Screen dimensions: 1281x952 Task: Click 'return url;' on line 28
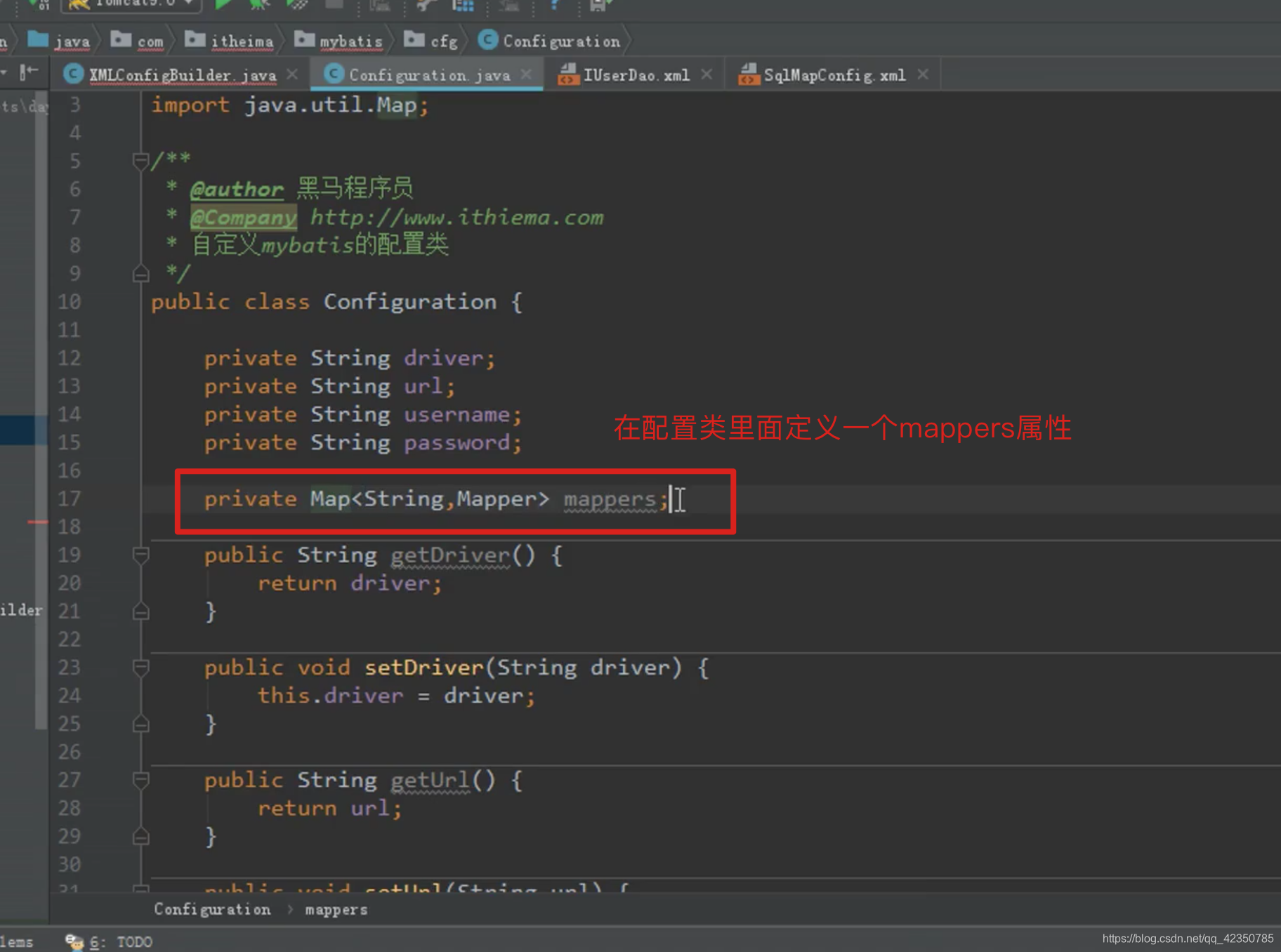click(x=330, y=808)
